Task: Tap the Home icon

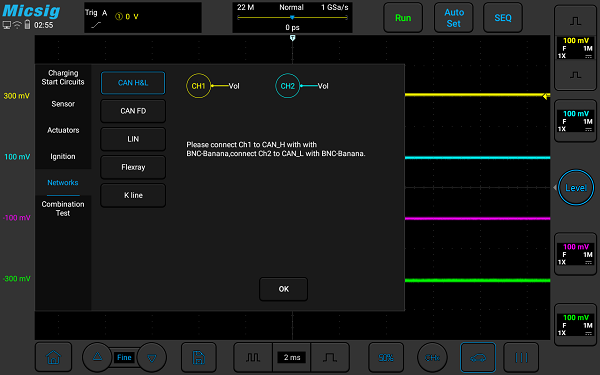Action: pos(53,357)
